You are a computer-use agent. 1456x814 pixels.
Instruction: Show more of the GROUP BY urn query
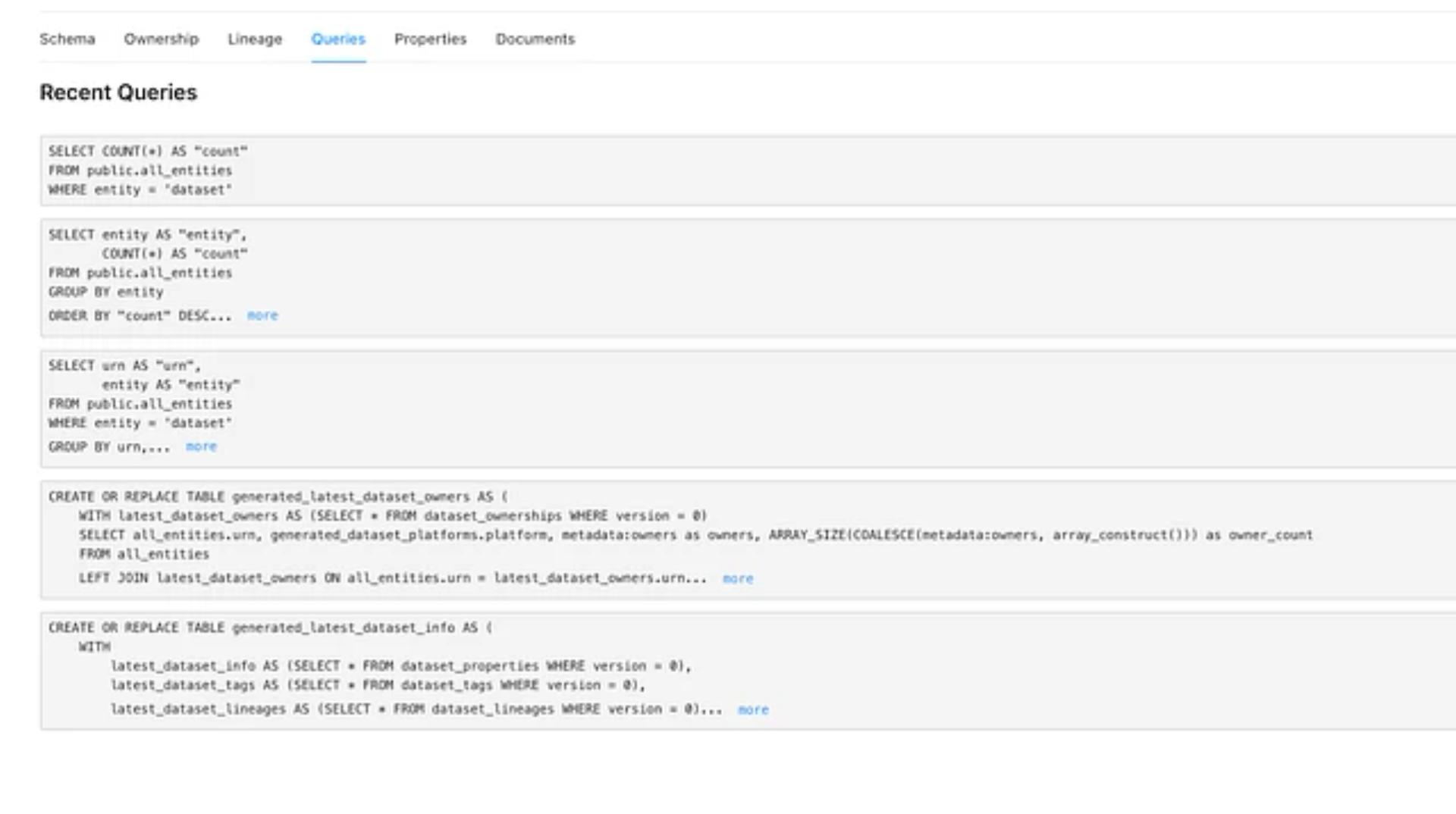tap(201, 446)
